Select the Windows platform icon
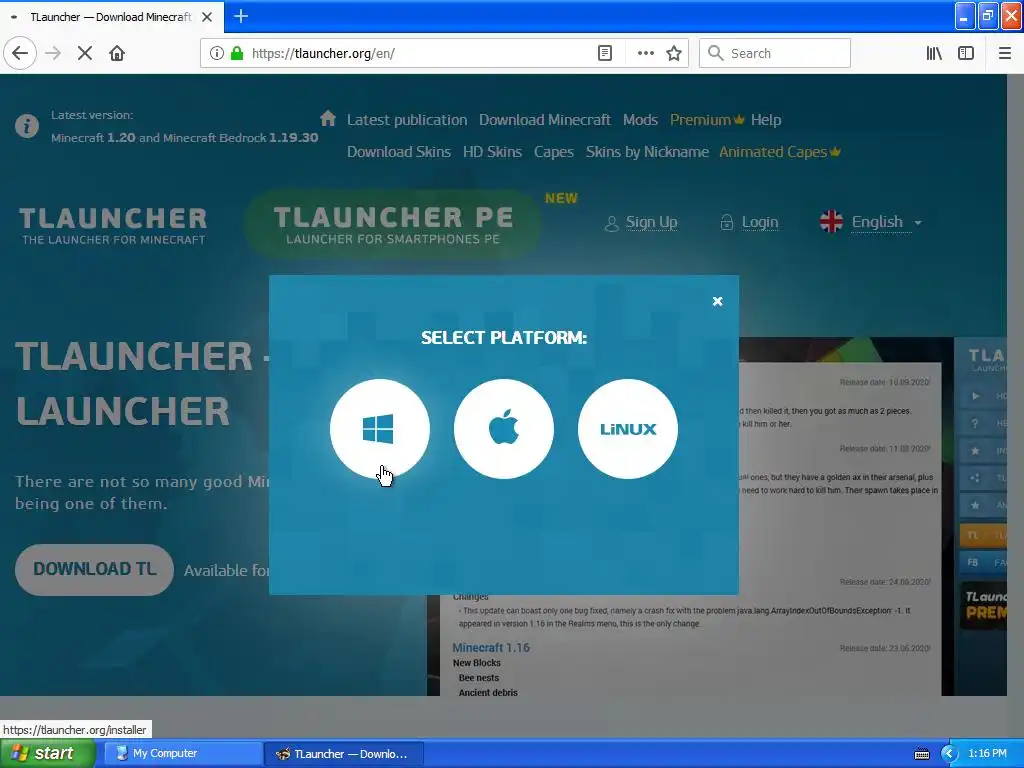The width and height of the screenshot is (1024, 768). pyautogui.click(x=379, y=429)
